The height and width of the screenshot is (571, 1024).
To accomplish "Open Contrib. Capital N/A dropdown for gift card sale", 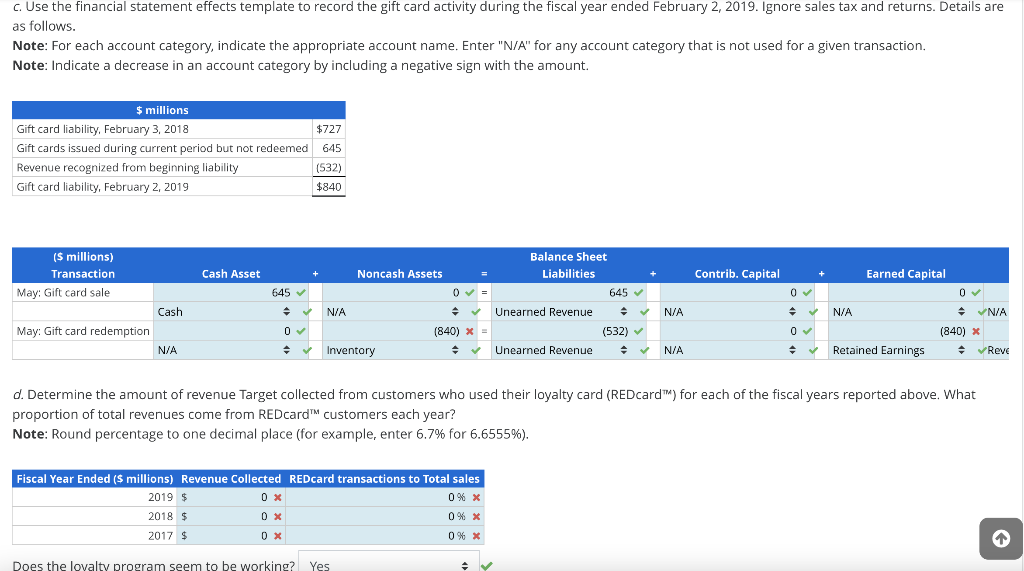I will point(730,312).
